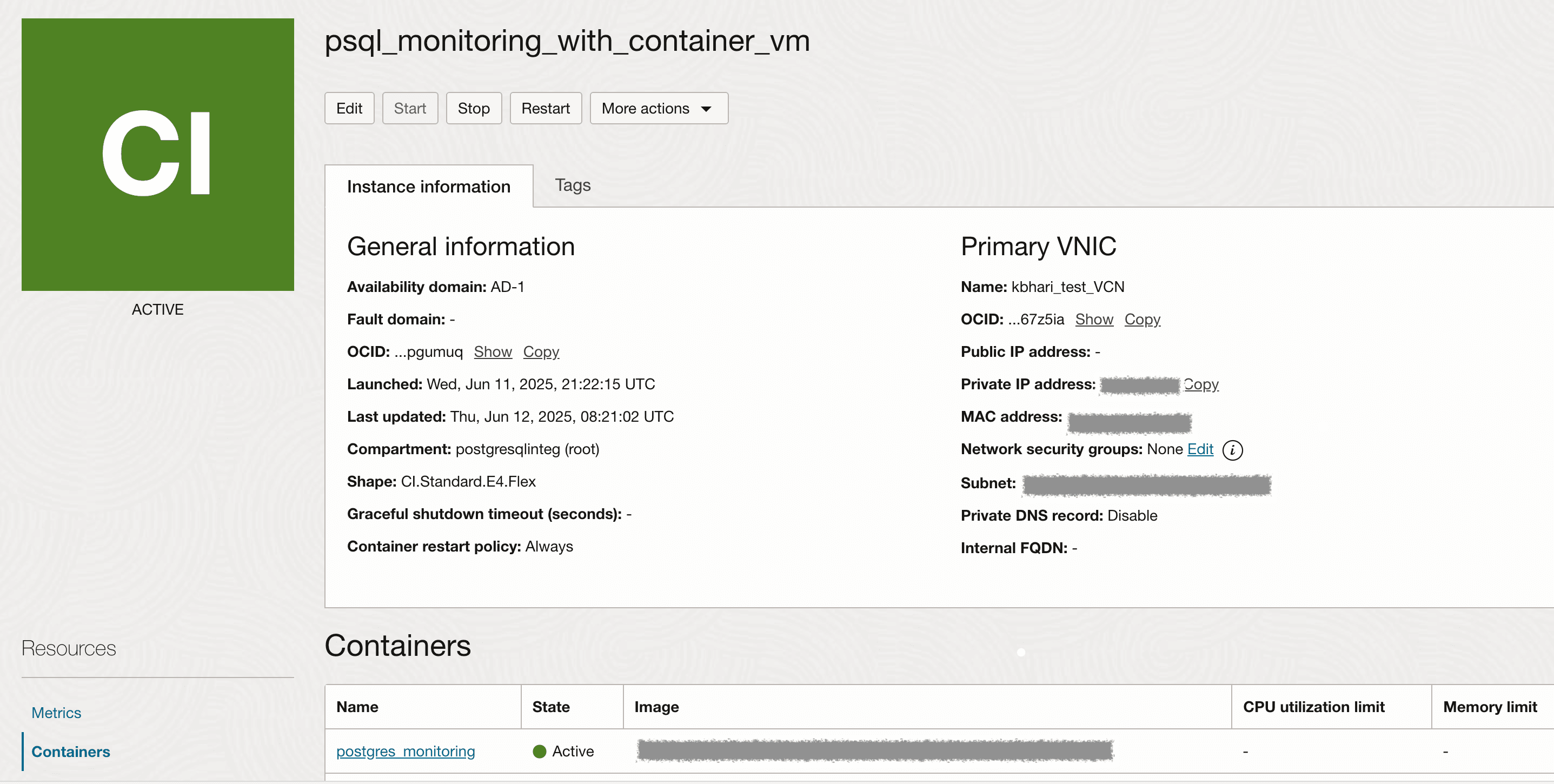Copy the Private IP address

coord(1200,384)
